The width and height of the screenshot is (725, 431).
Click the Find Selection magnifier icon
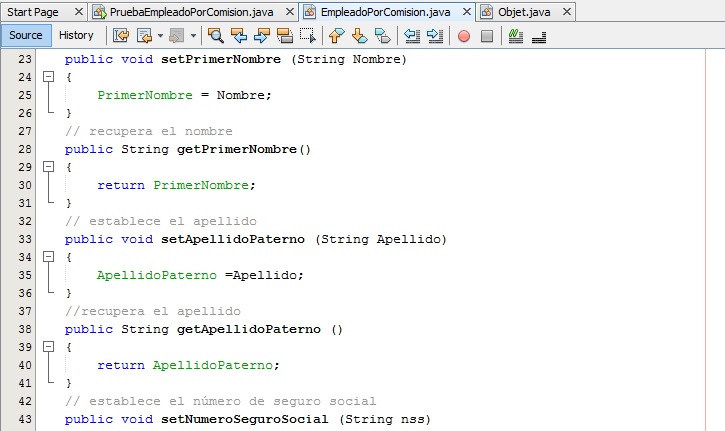215,36
